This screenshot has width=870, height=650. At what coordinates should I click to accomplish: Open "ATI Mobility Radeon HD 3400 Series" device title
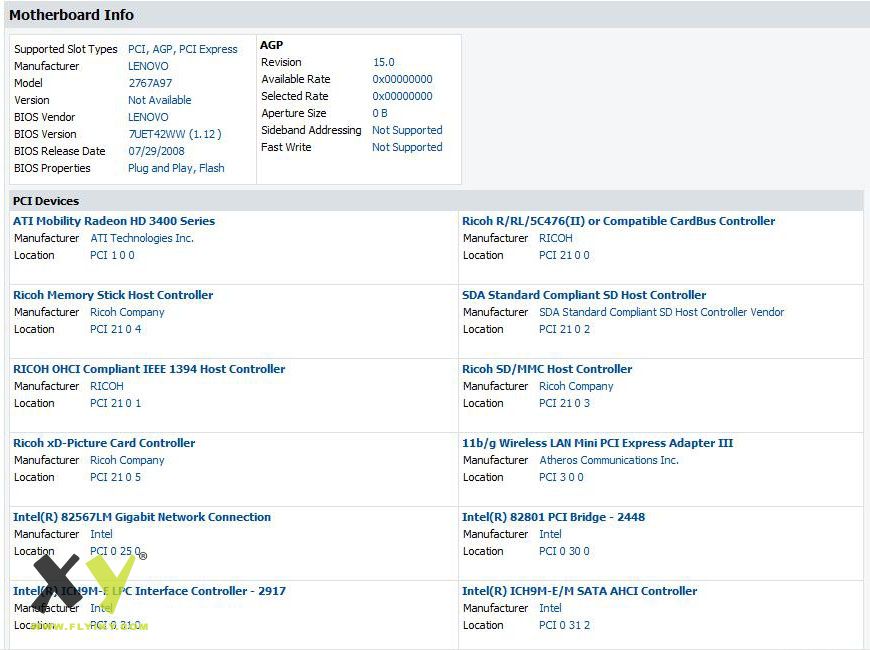coord(114,221)
